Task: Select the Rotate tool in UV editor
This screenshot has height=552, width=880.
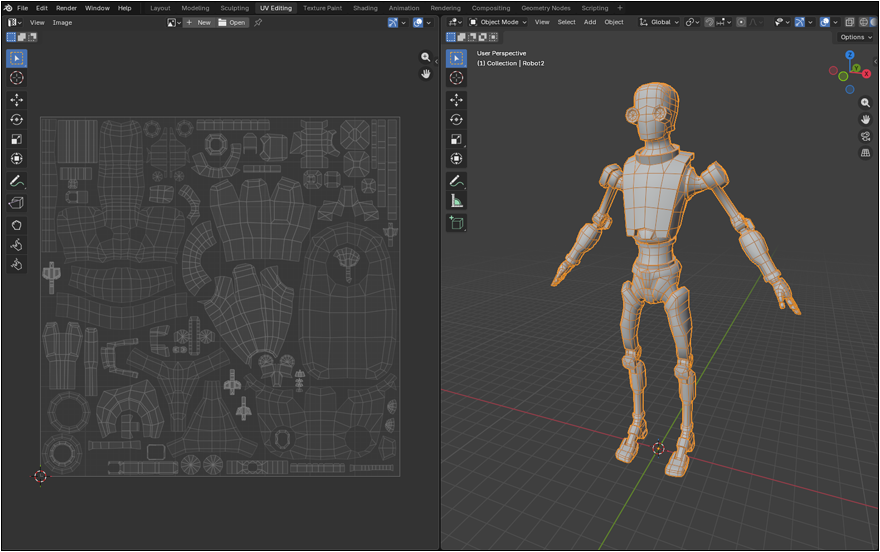Action: click(17, 119)
